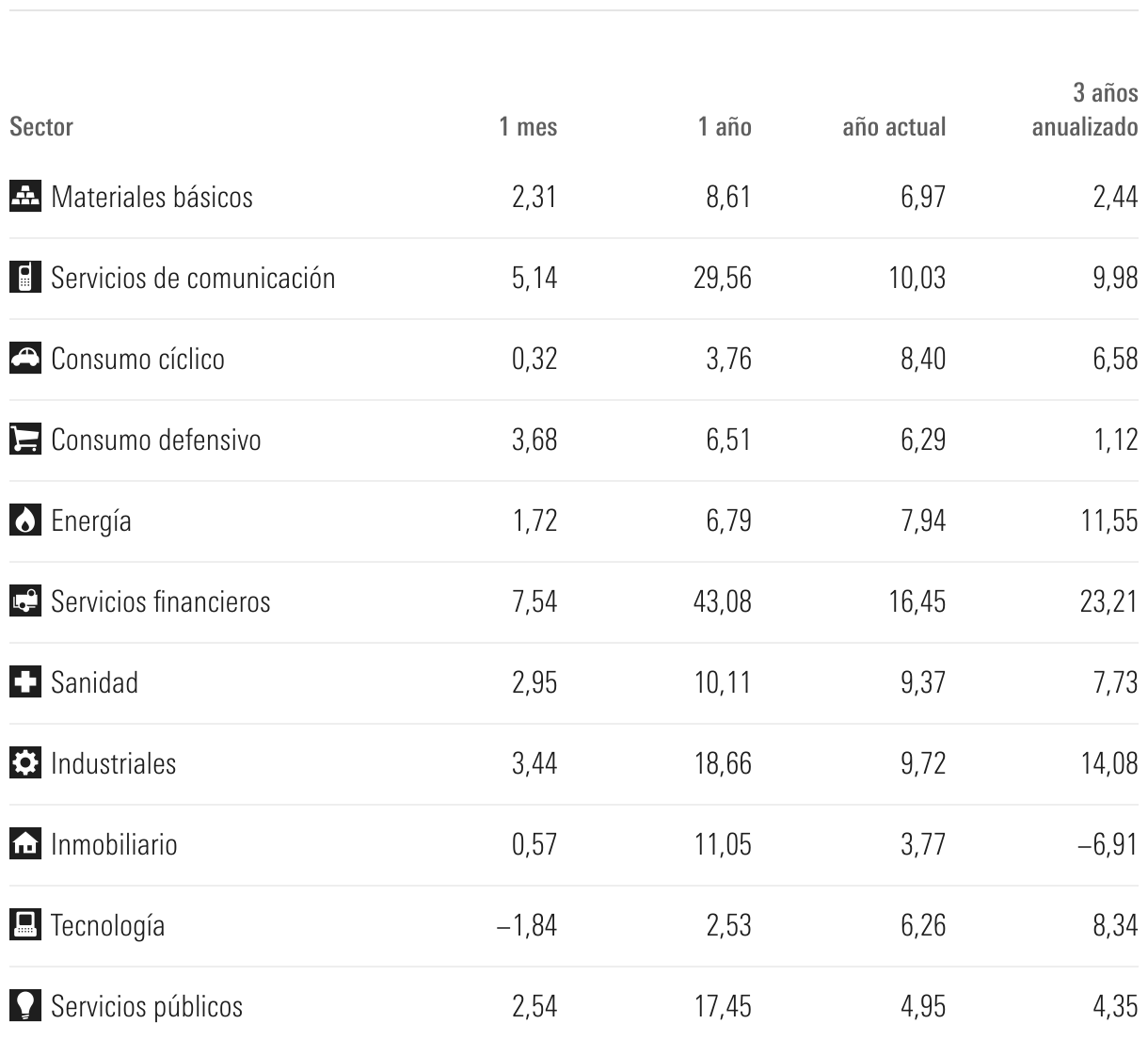This screenshot has width=1148, height=1056.
Task: Sort by 3 años anualizado header
Action: [1085, 110]
